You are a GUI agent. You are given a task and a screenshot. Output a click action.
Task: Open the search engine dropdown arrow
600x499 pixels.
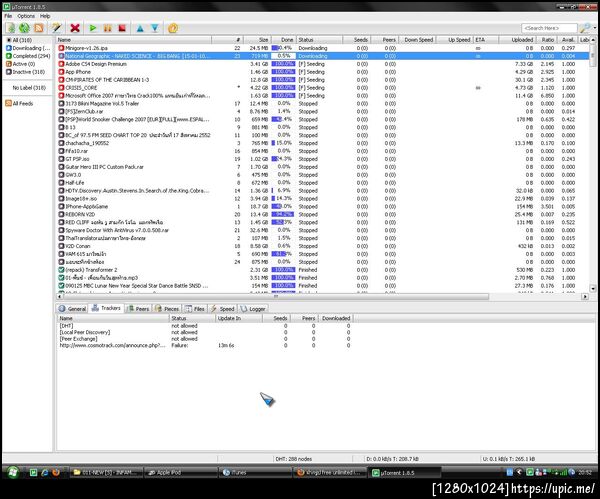coord(595,28)
